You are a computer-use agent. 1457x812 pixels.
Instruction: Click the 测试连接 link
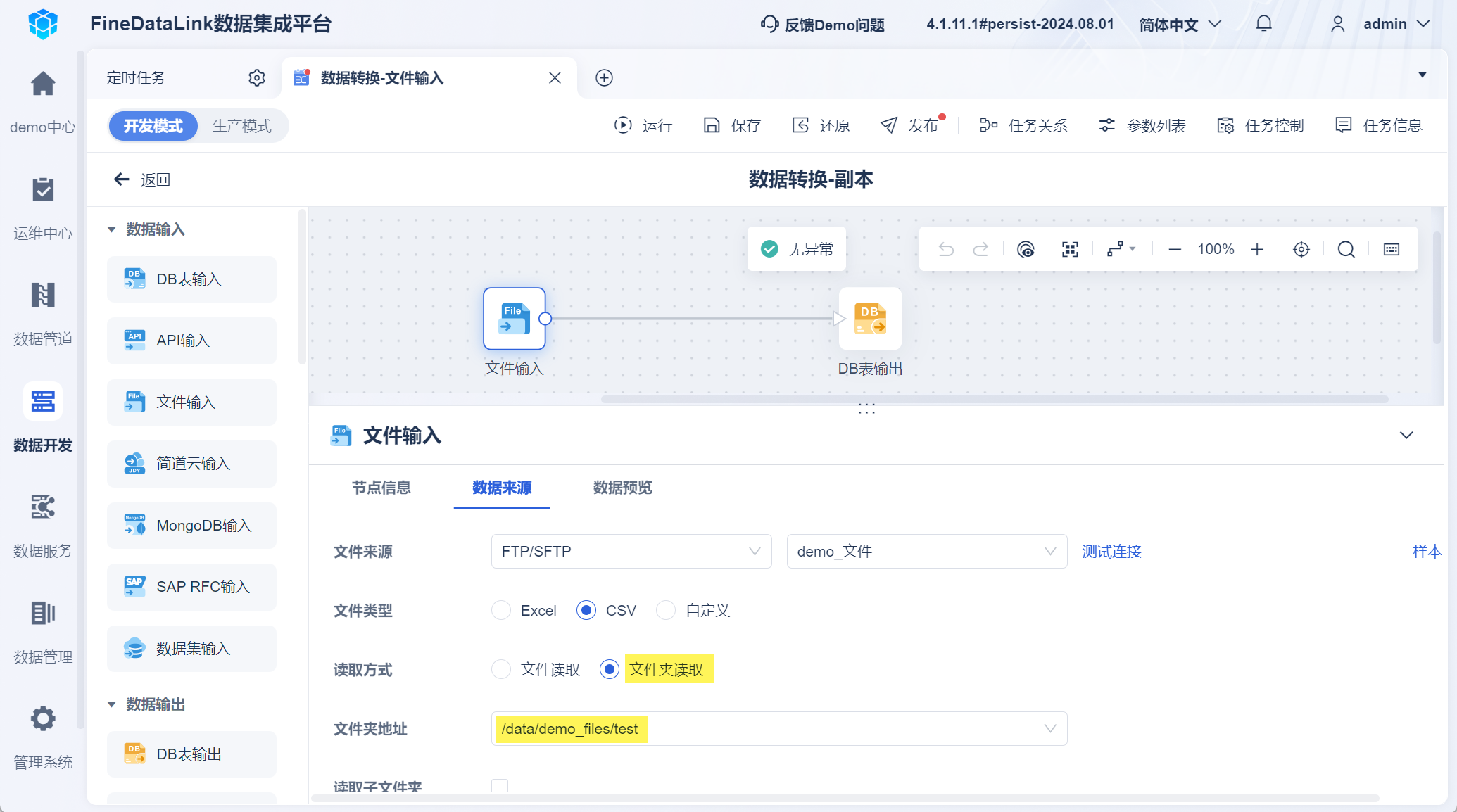(x=1111, y=552)
